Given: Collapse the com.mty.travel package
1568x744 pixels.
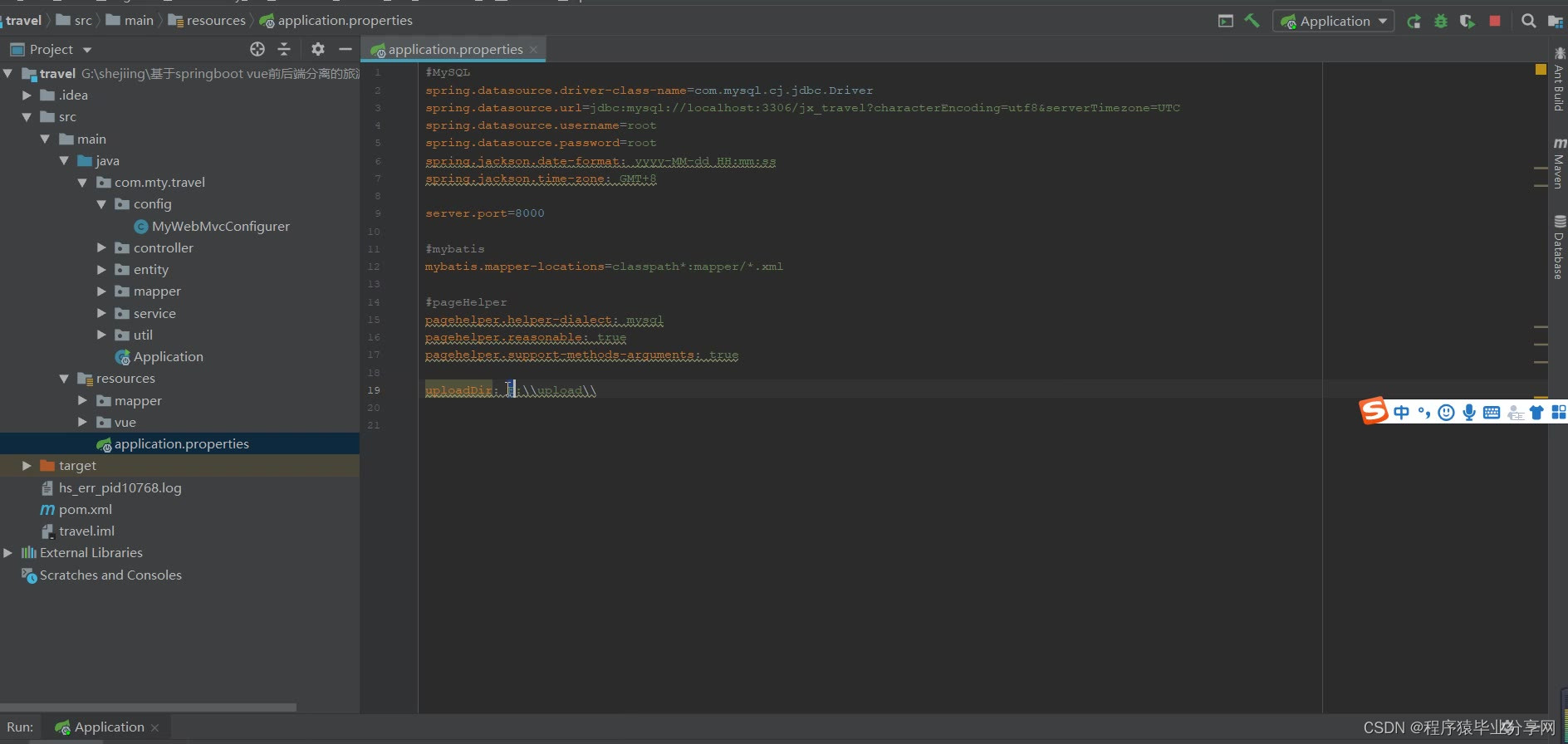Looking at the screenshot, I should (x=82, y=182).
